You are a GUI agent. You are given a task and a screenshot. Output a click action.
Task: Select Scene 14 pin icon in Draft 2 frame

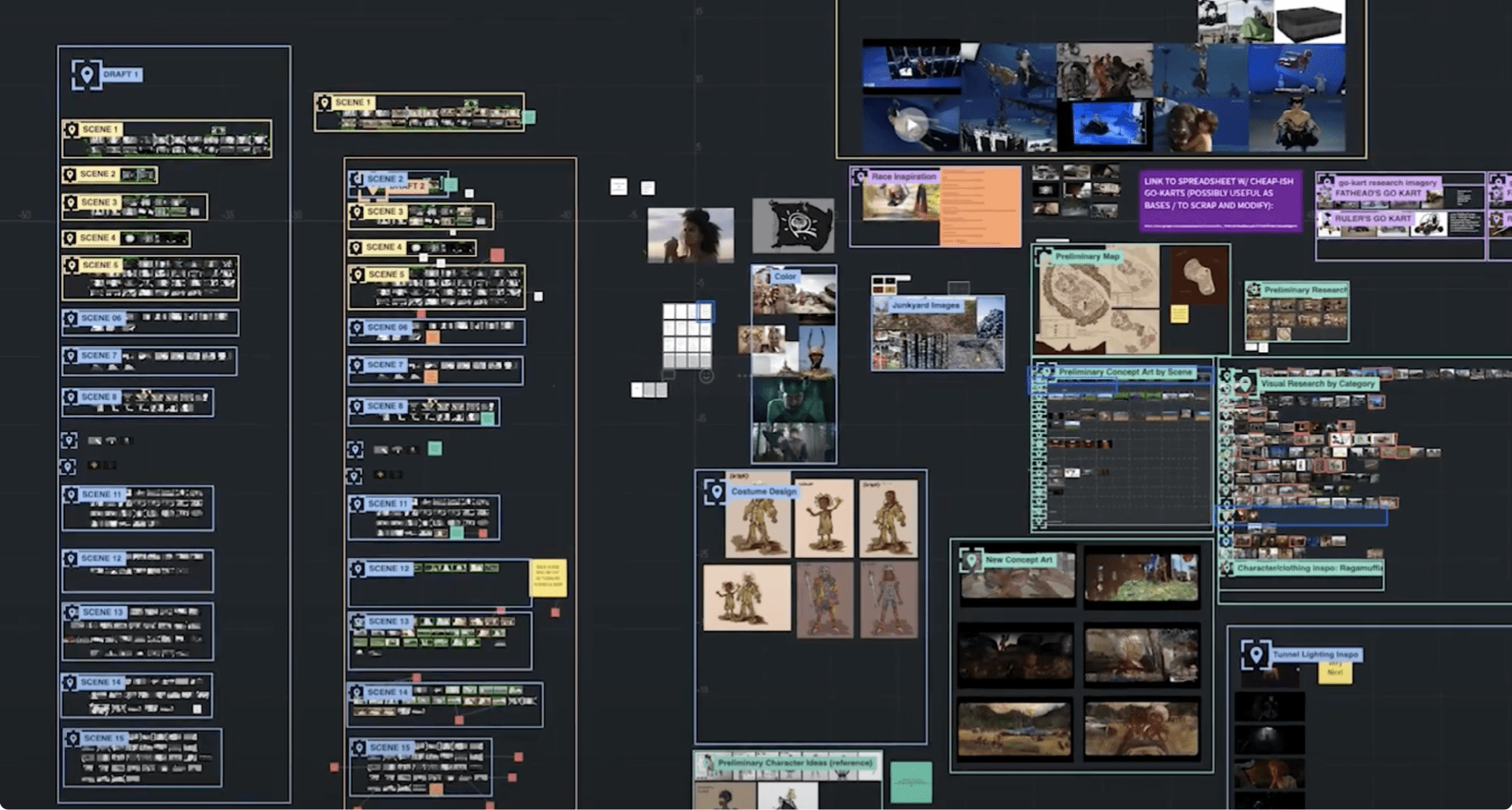click(x=358, y=693)
